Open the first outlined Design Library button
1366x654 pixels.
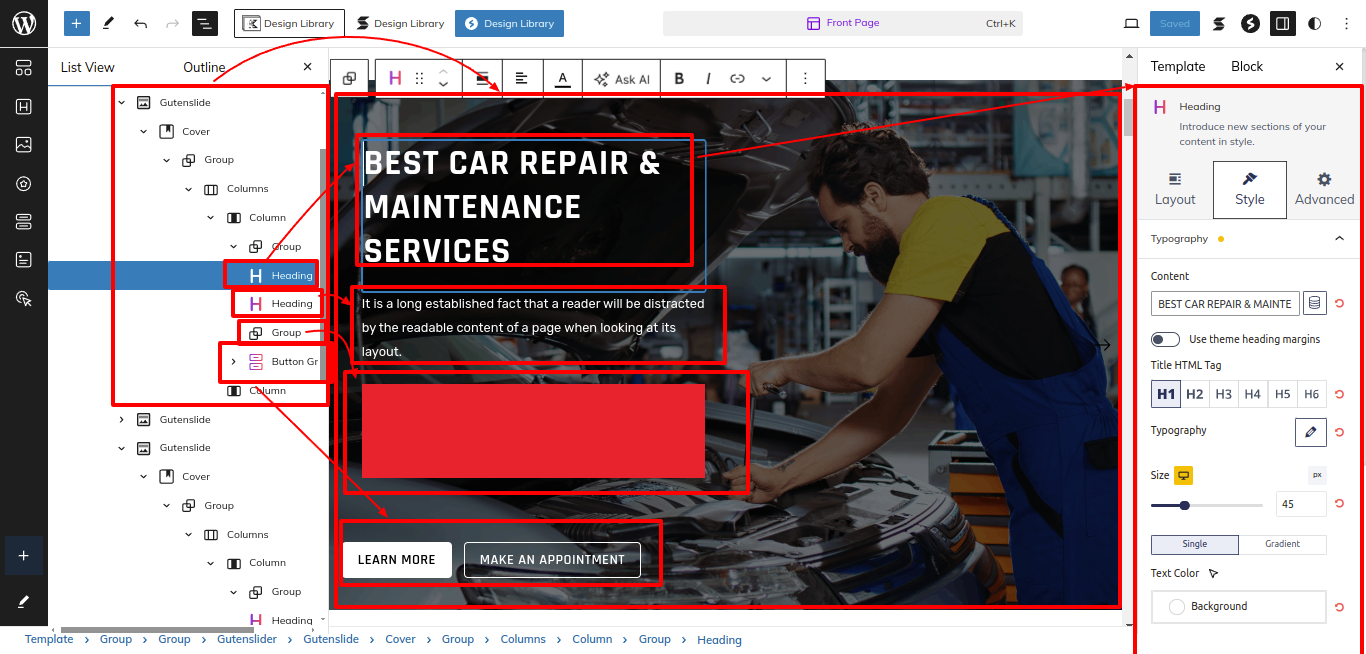pos(289,23)
